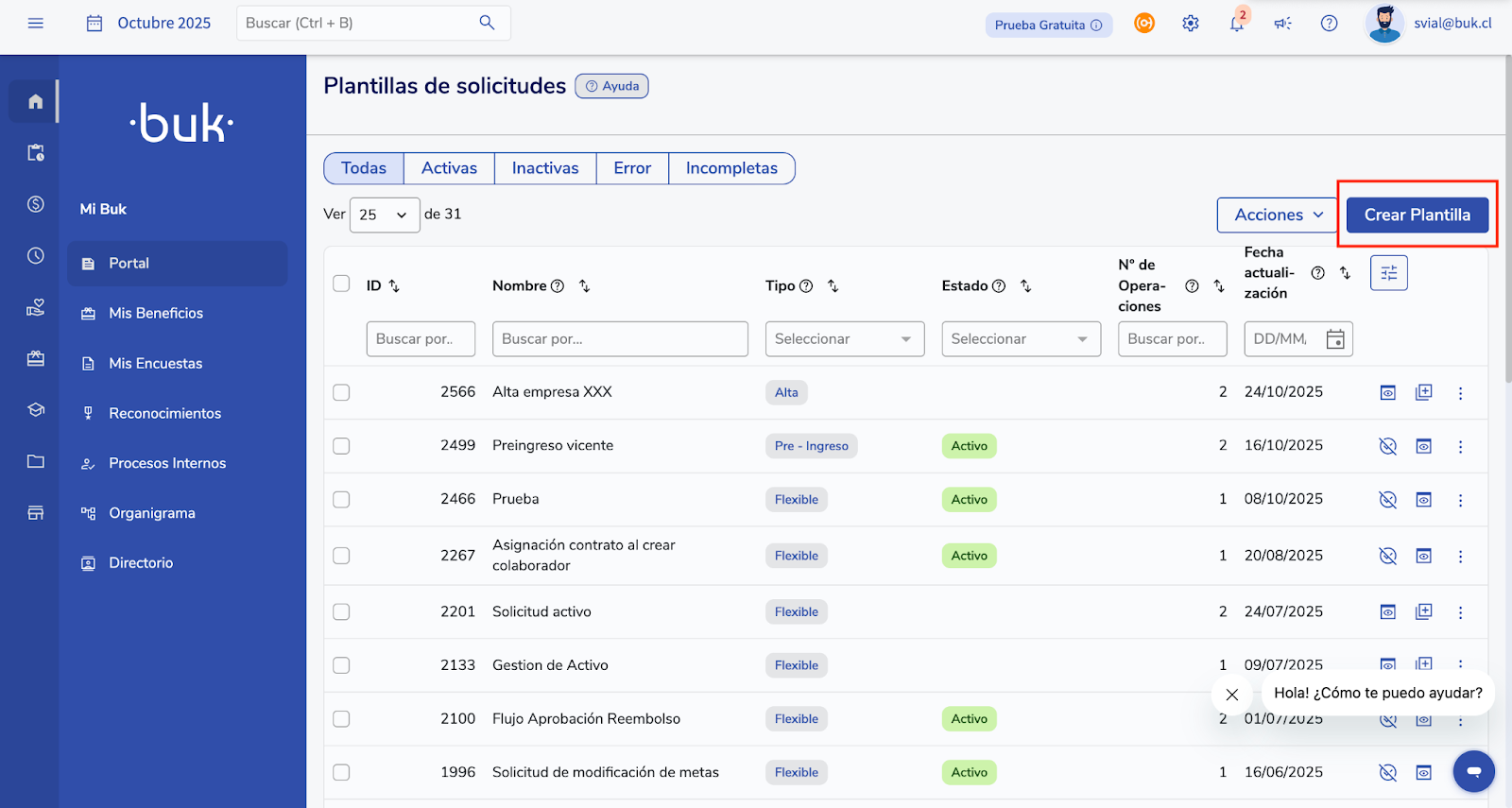This screenshot has height=808, width=1512.
Task: Expand the Acciones dropdown
Action: pos(1277,215)
